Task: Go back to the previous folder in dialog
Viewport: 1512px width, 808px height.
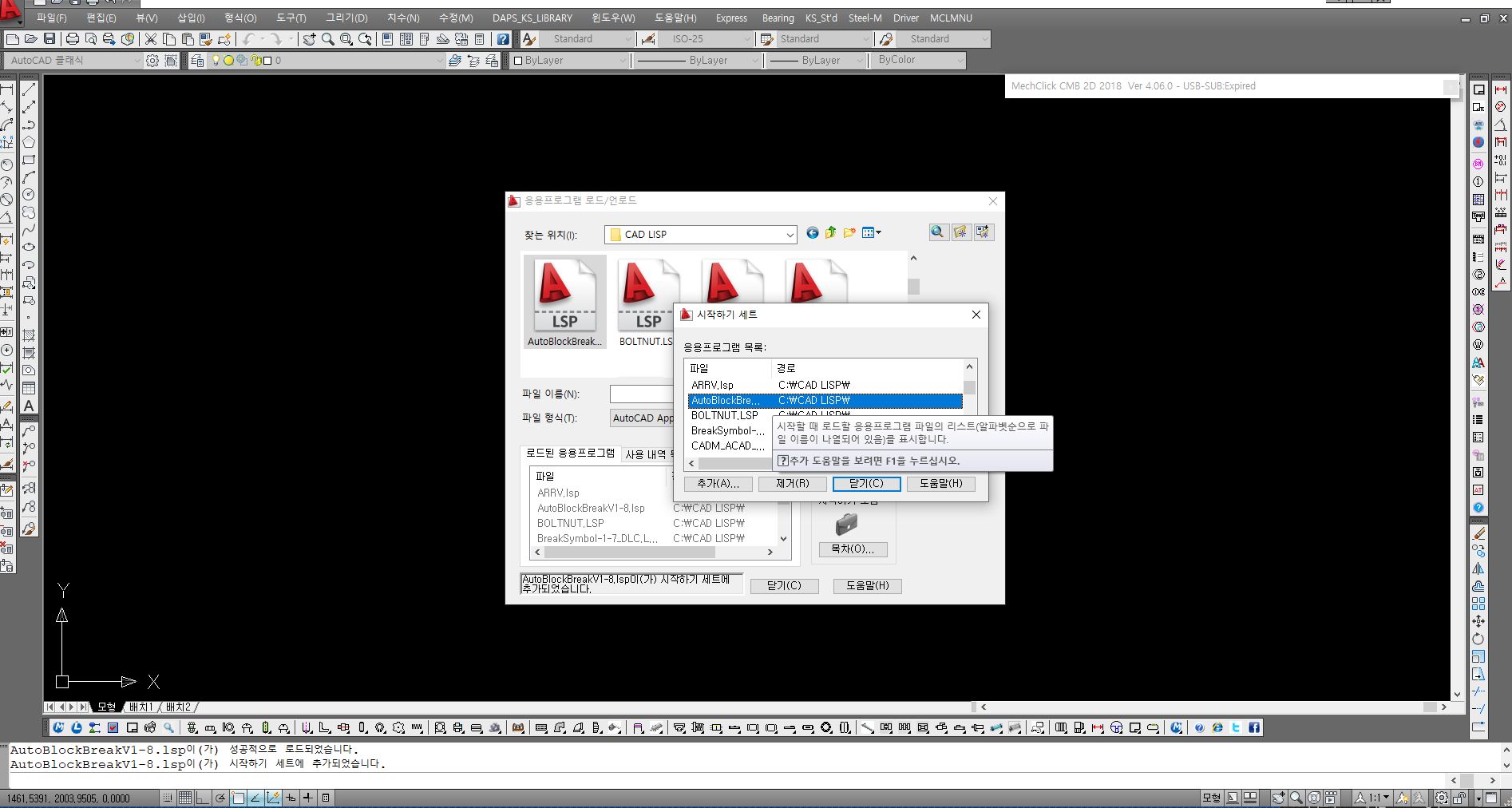Action: 812,233
